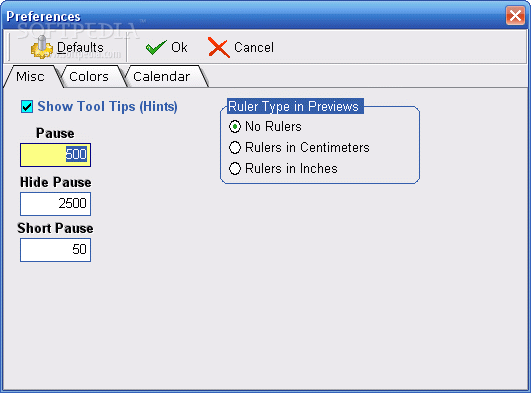This screenshot has width=531, height=393.
Task: Close the Preferences window
Action: pos(515,15)
